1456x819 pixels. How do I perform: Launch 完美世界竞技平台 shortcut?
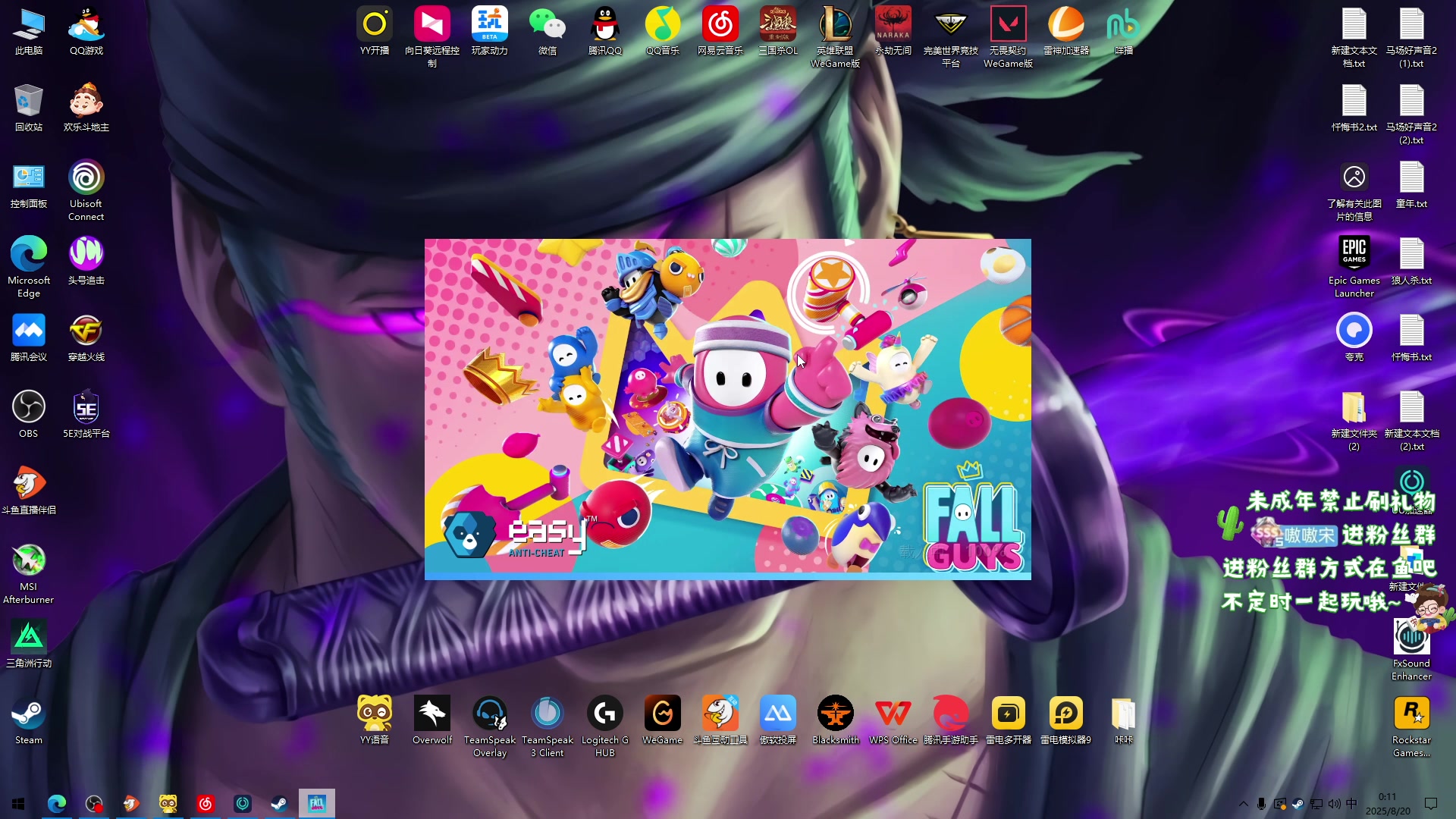(951, 38)
